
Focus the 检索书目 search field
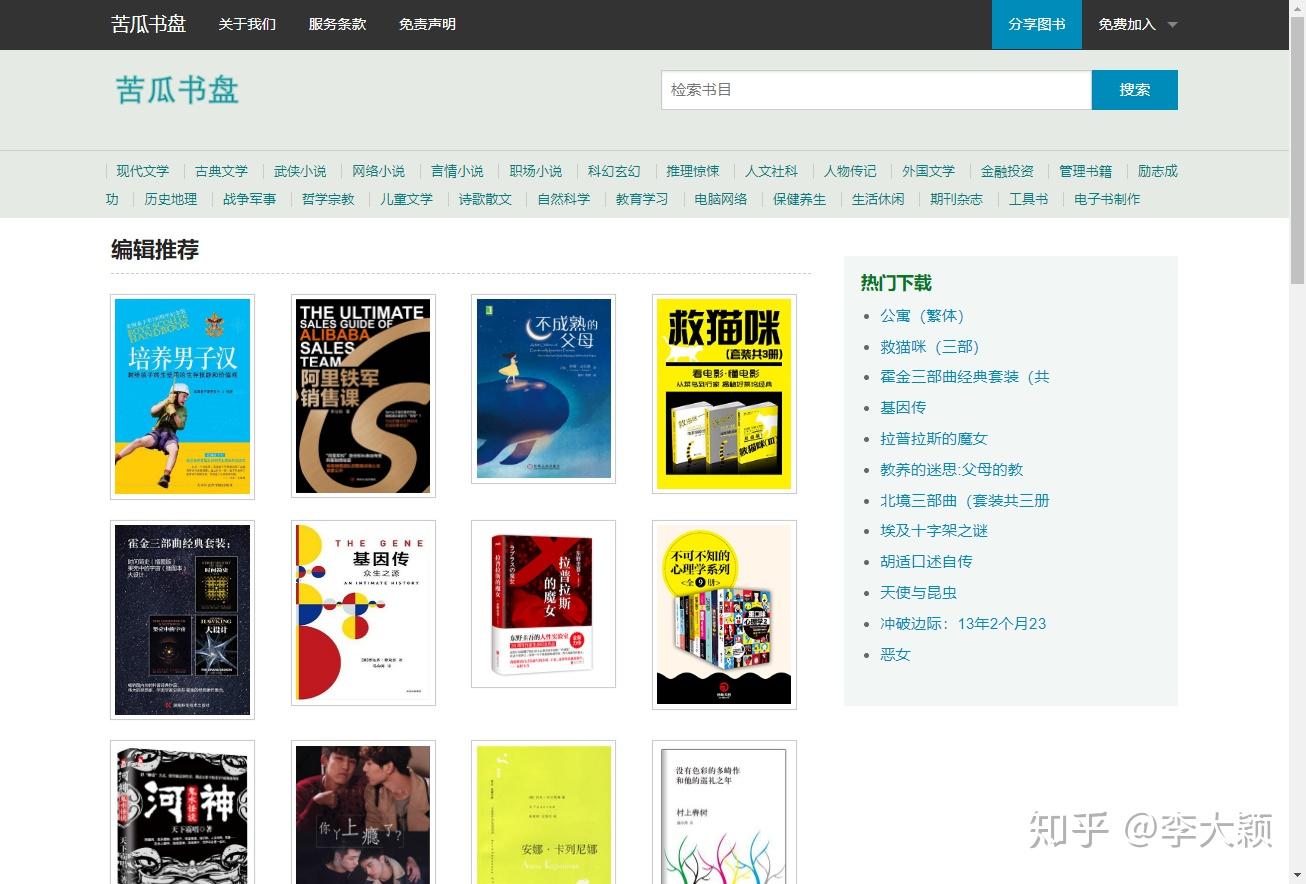tap(876, 90)
